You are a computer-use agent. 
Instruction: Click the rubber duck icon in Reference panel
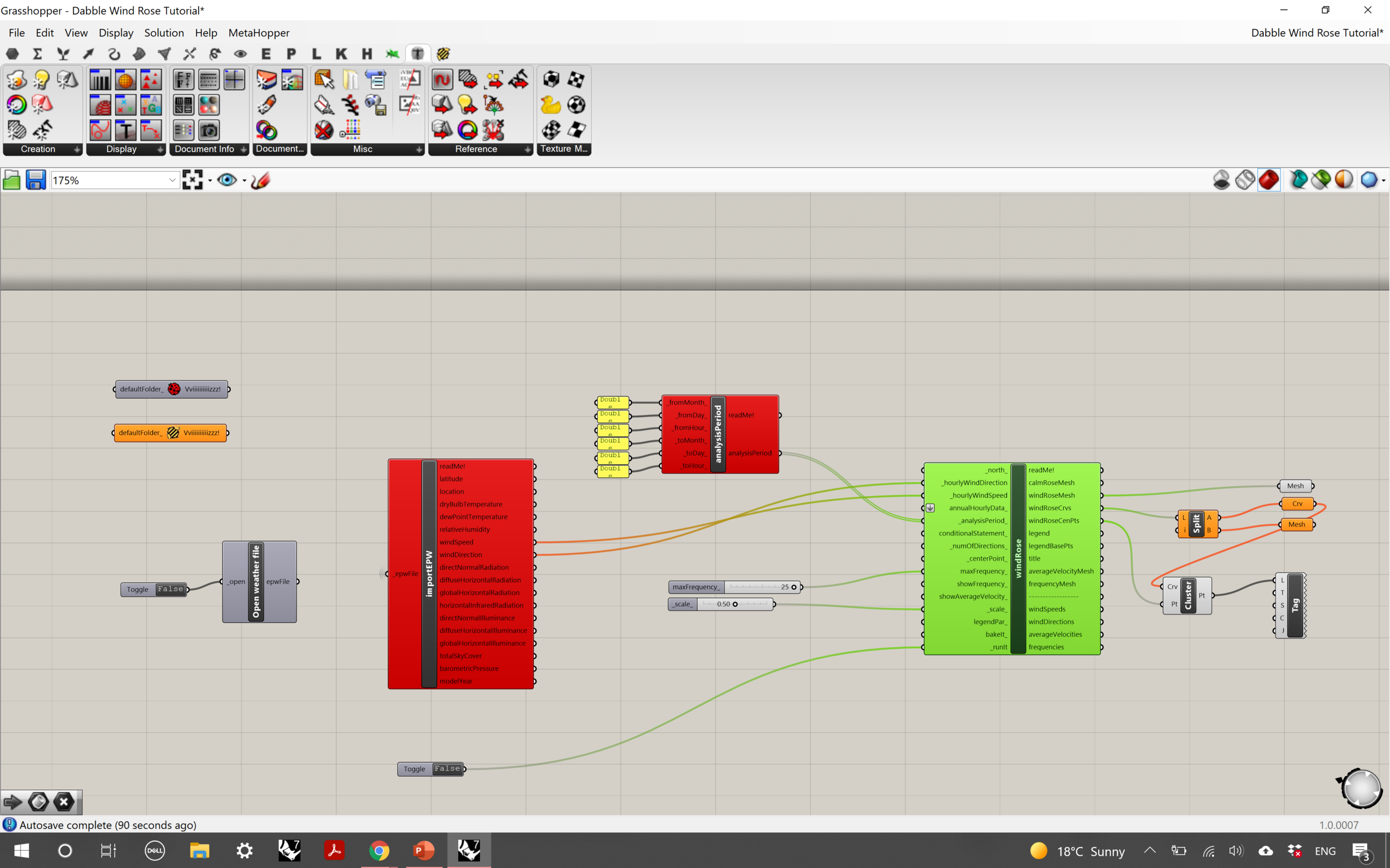point(550,104)
